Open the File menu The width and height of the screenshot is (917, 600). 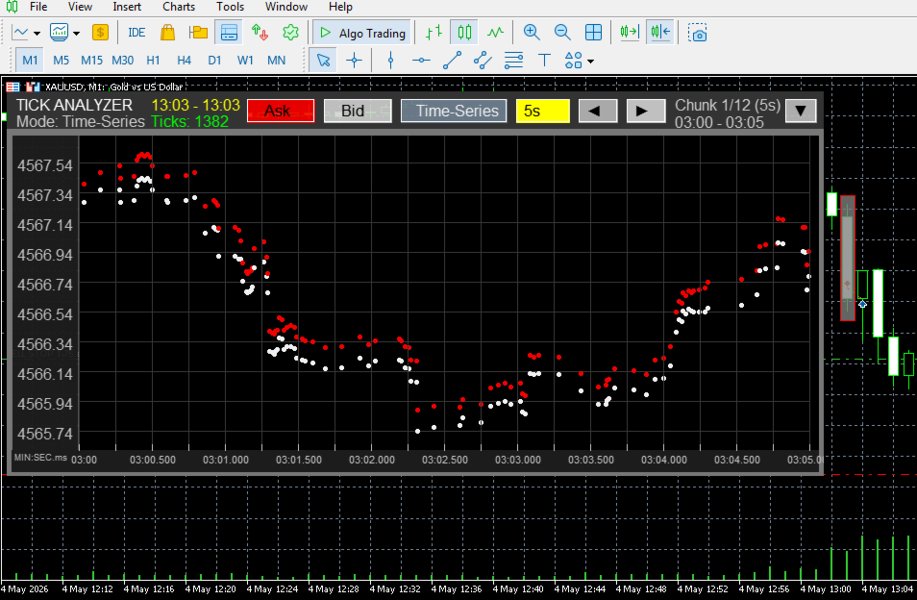click(x=38, y=7)
